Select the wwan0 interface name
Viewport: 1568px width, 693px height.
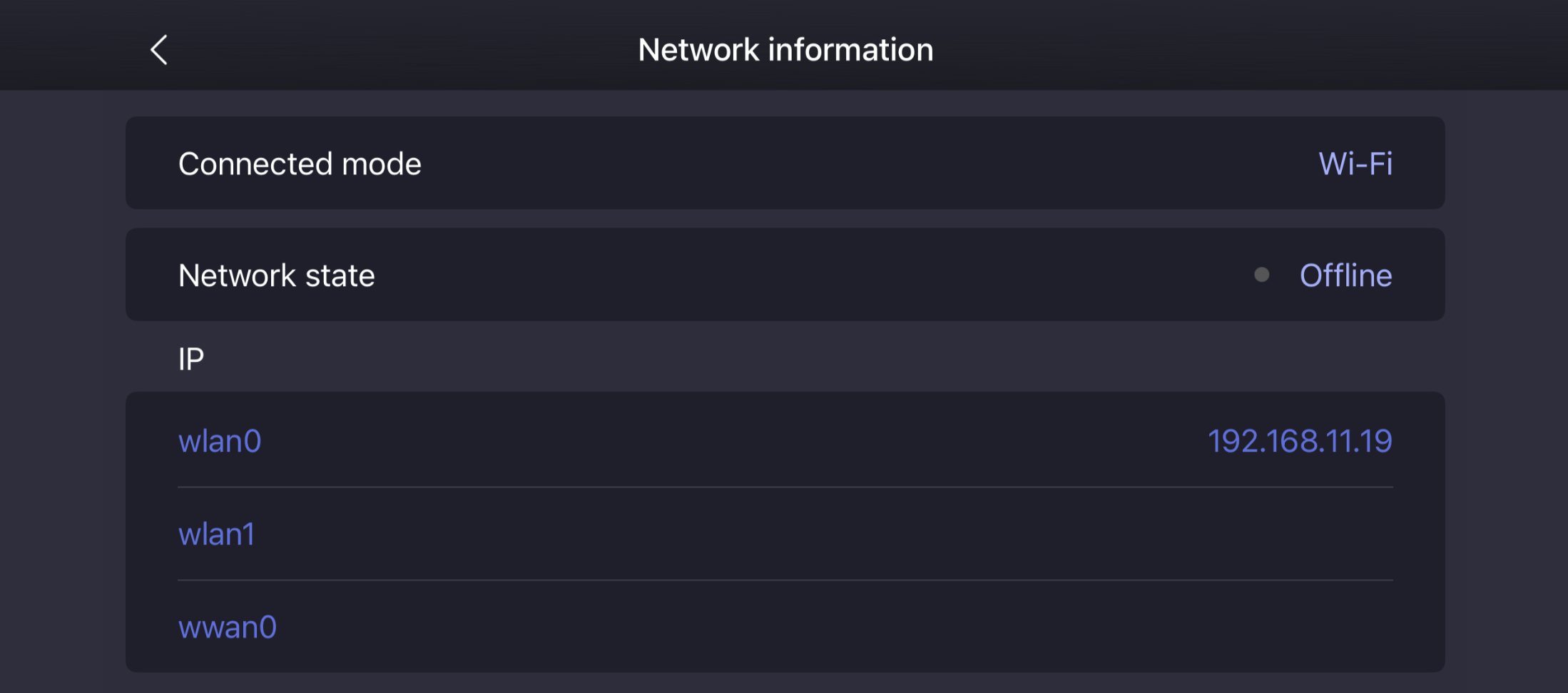pyautogui.click(x=227, y=627)
